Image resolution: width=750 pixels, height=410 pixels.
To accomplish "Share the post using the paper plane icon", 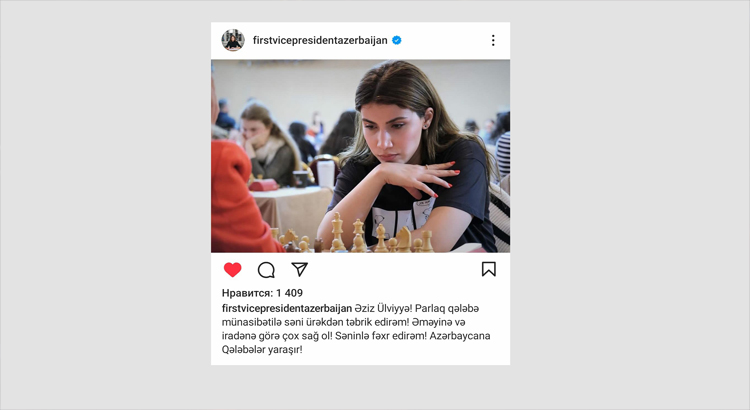I will click(x=299, y=269).
